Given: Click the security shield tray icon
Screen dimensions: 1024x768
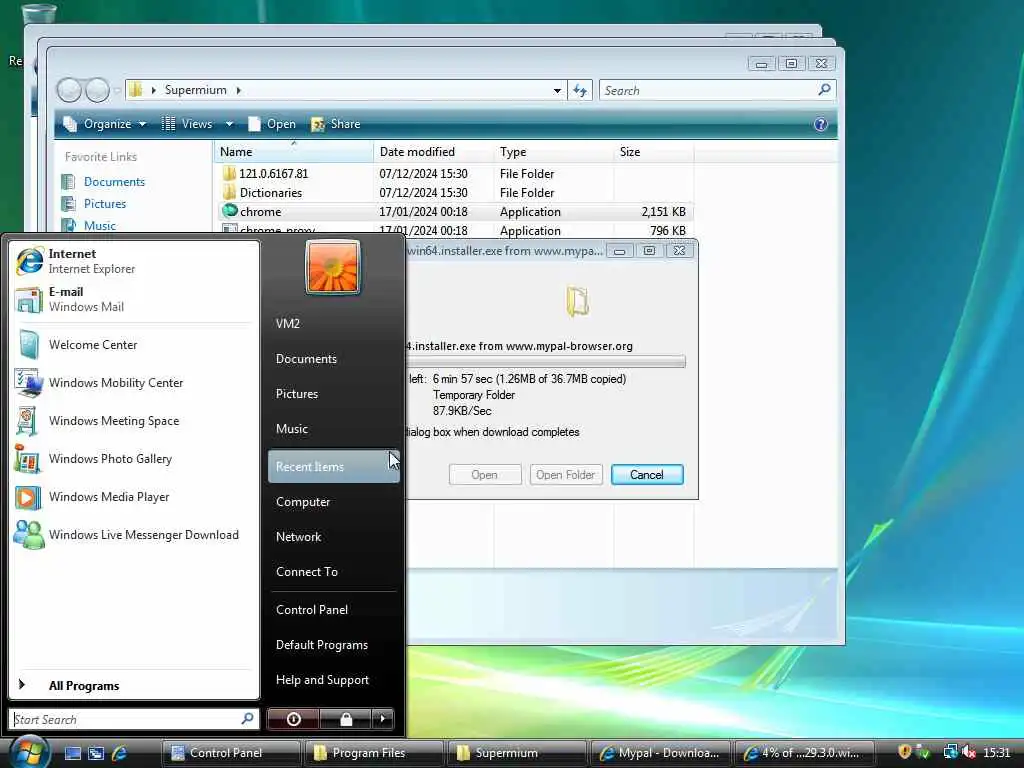Looking at the screenshot, I should tap(904, 752).
